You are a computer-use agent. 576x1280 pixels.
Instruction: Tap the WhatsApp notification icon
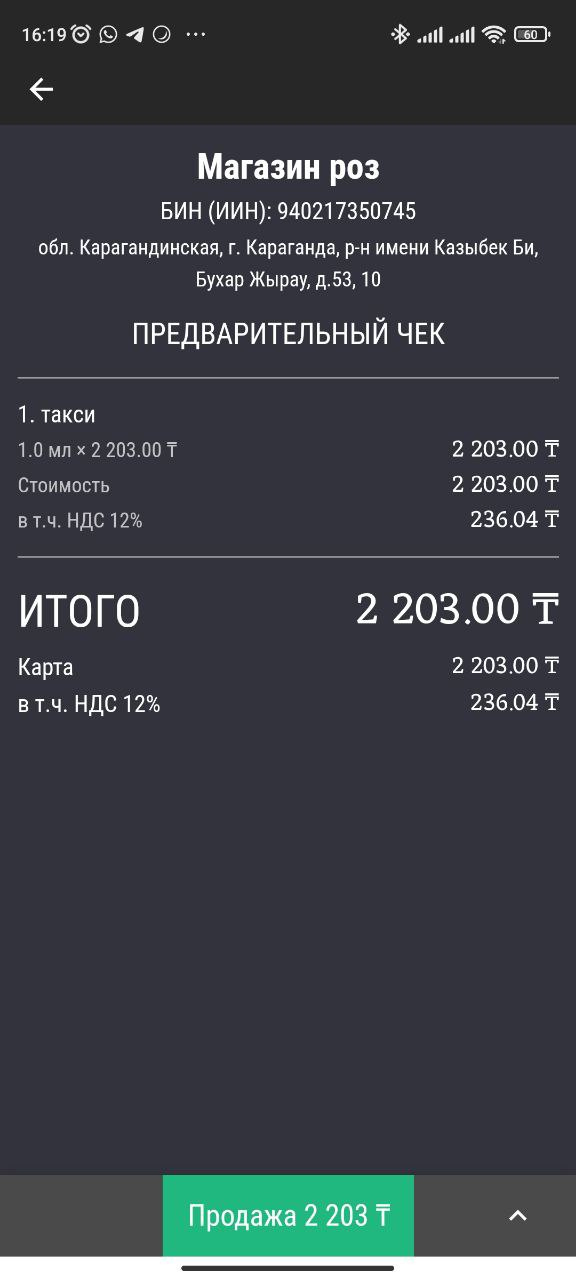click(x=108, y=34)
